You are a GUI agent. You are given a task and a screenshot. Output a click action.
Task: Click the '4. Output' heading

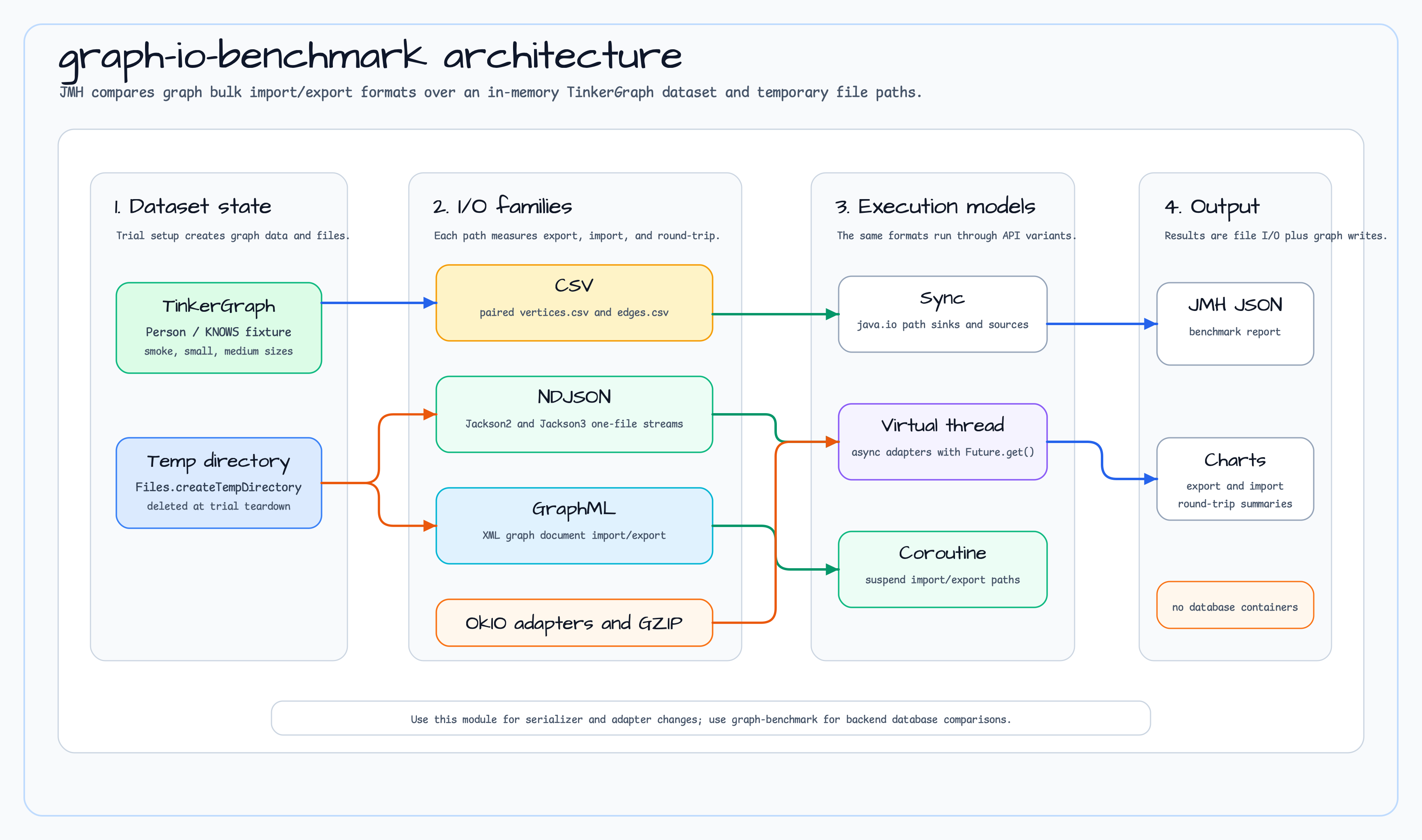pos(1212,207)
